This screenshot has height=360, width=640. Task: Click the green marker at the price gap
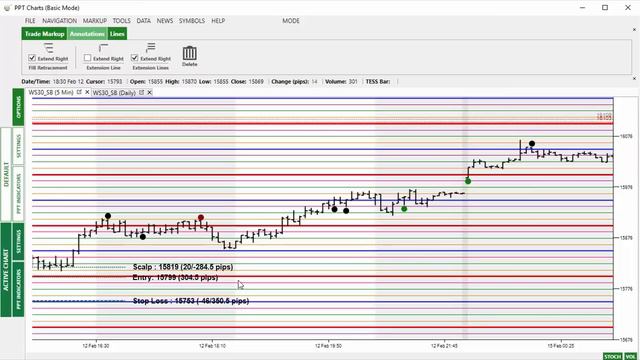click(x=468, y=181)
